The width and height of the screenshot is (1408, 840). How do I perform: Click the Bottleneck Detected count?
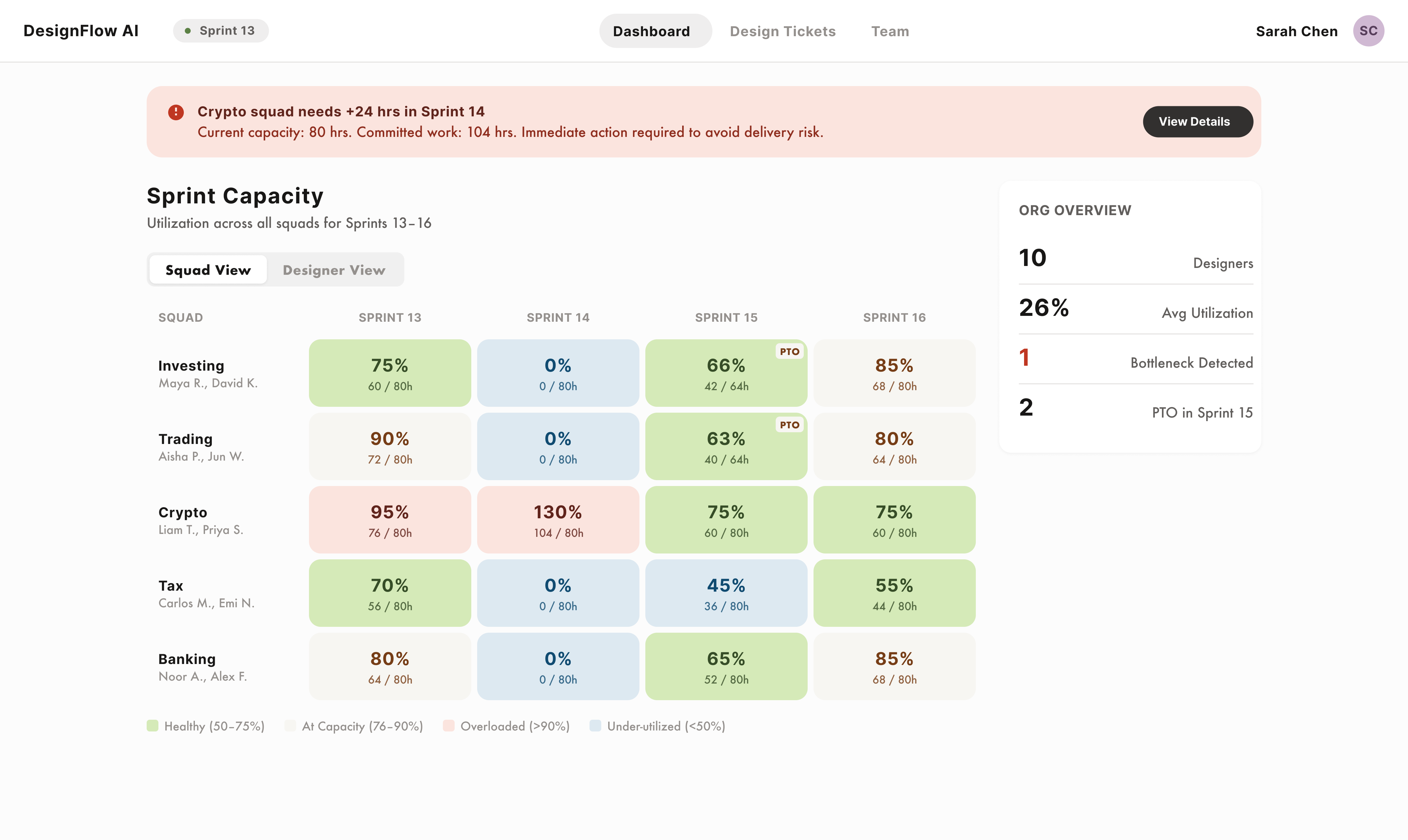pos(1024,358)
